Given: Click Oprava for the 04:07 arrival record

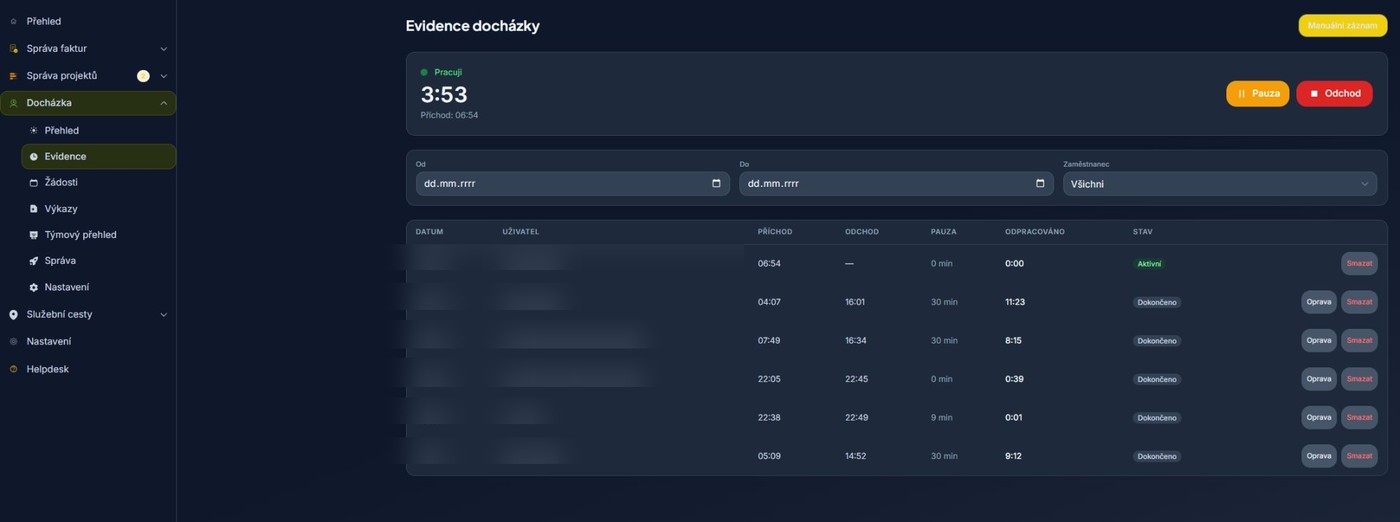Looking at the screenshot, I should (1318, 302).
